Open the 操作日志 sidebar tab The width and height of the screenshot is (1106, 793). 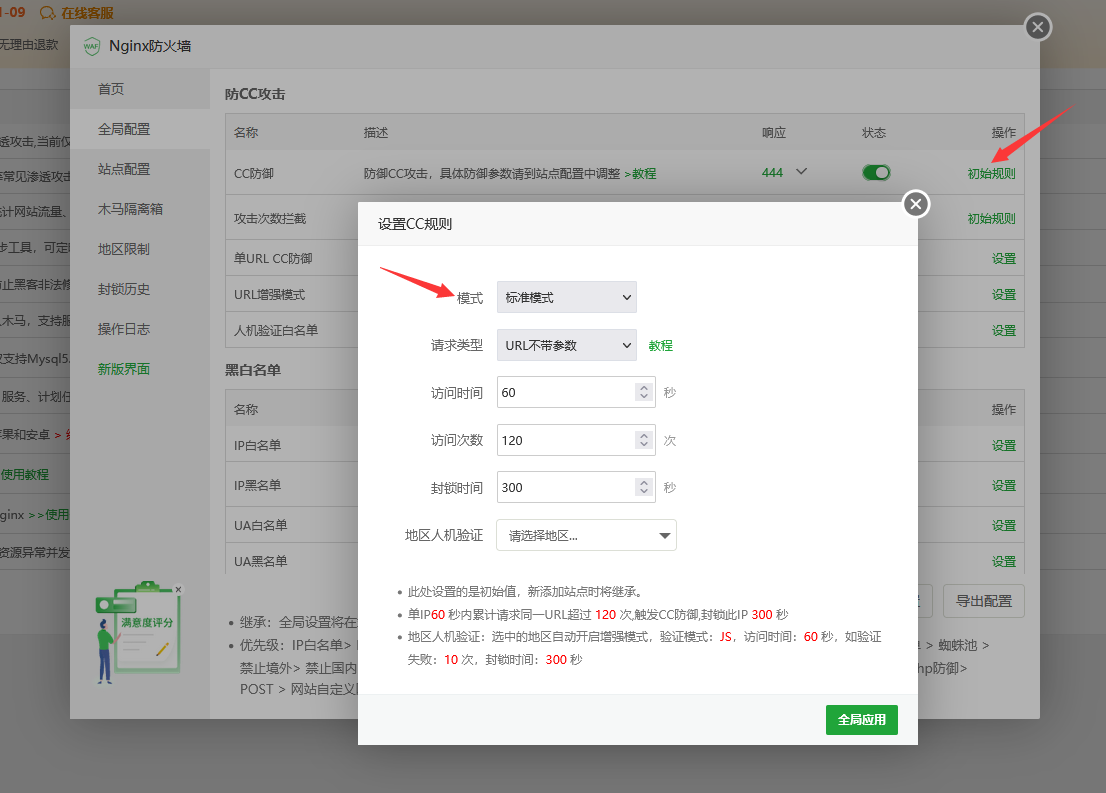pyautogui.click(x=140, y=329)
